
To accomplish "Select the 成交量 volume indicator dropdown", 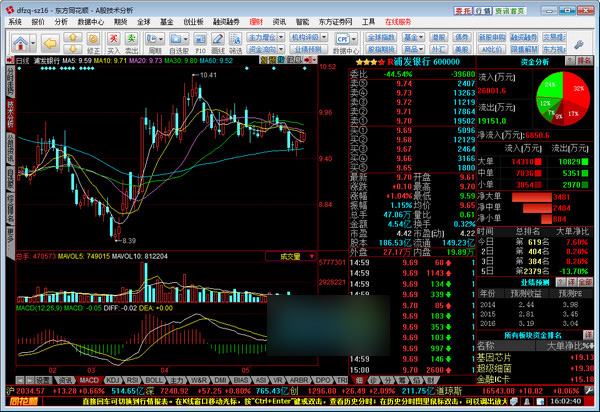I will [x=290, y=256].
